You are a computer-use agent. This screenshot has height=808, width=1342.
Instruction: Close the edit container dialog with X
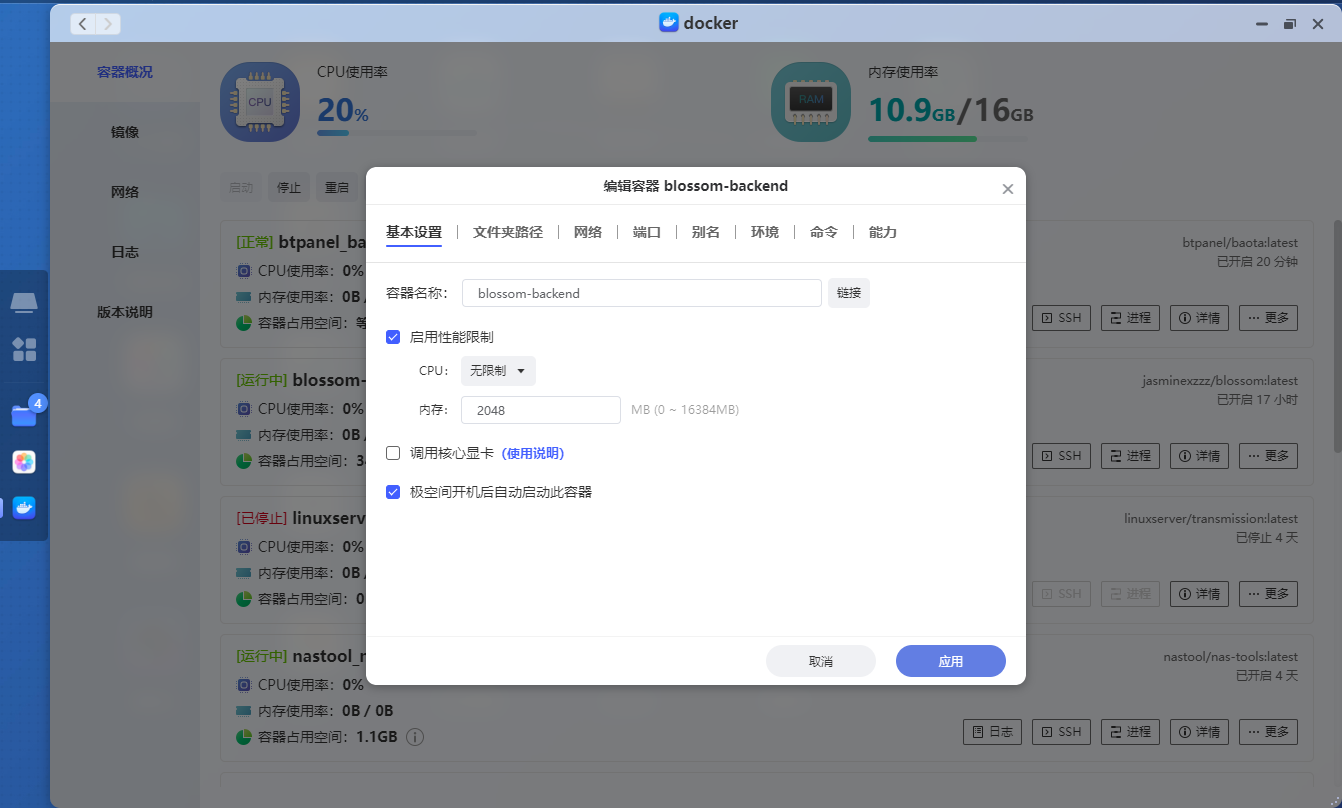pyautogui.click(x=1007, y=189)
